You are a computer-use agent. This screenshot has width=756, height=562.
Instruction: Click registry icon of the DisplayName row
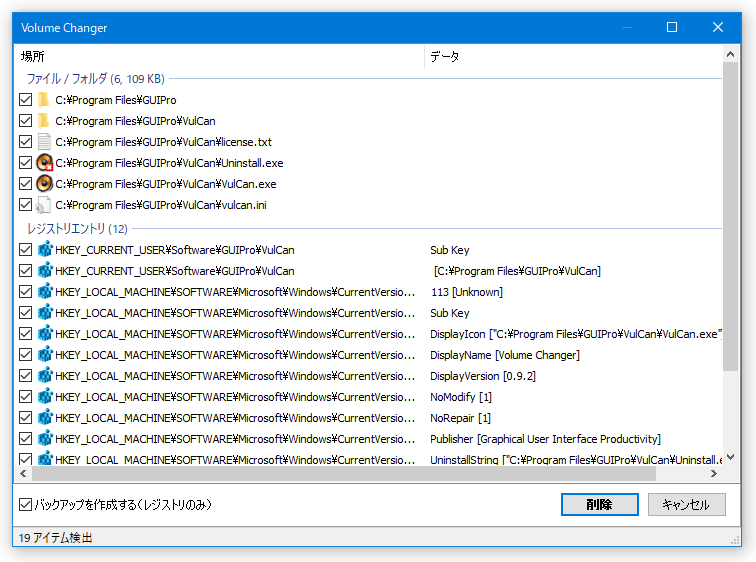tap(45, 355)
